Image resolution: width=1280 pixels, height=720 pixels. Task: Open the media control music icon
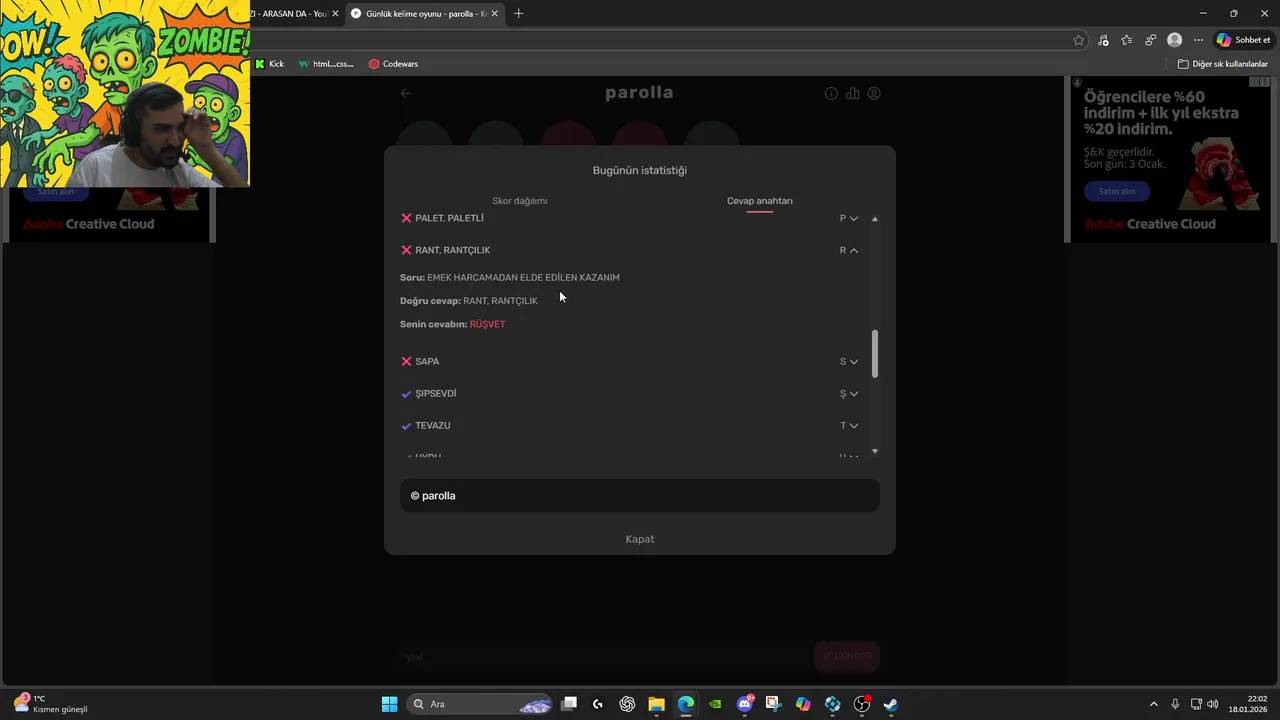click(1103, 40)
